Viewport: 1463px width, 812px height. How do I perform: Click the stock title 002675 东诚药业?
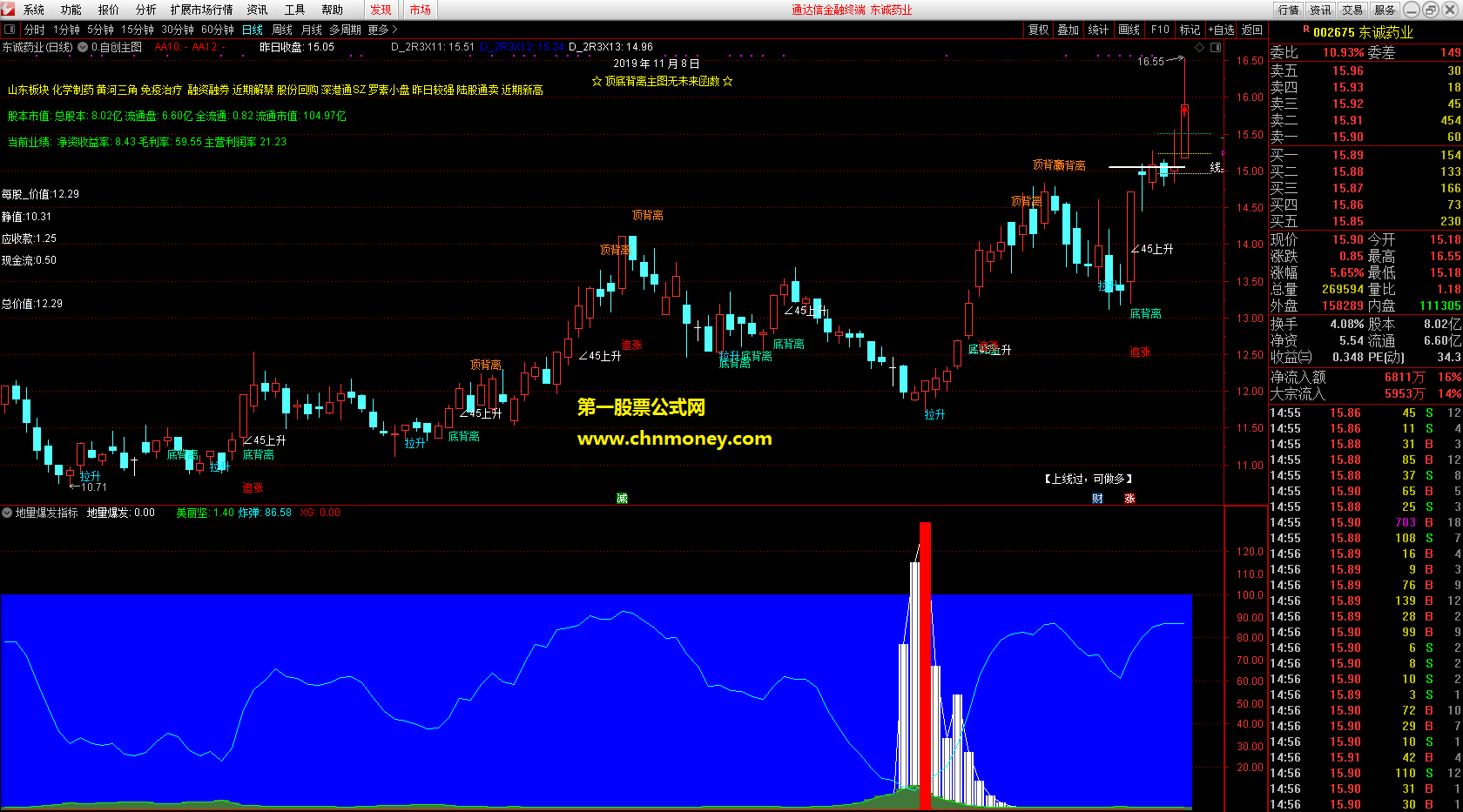[x=1364, y=32]
